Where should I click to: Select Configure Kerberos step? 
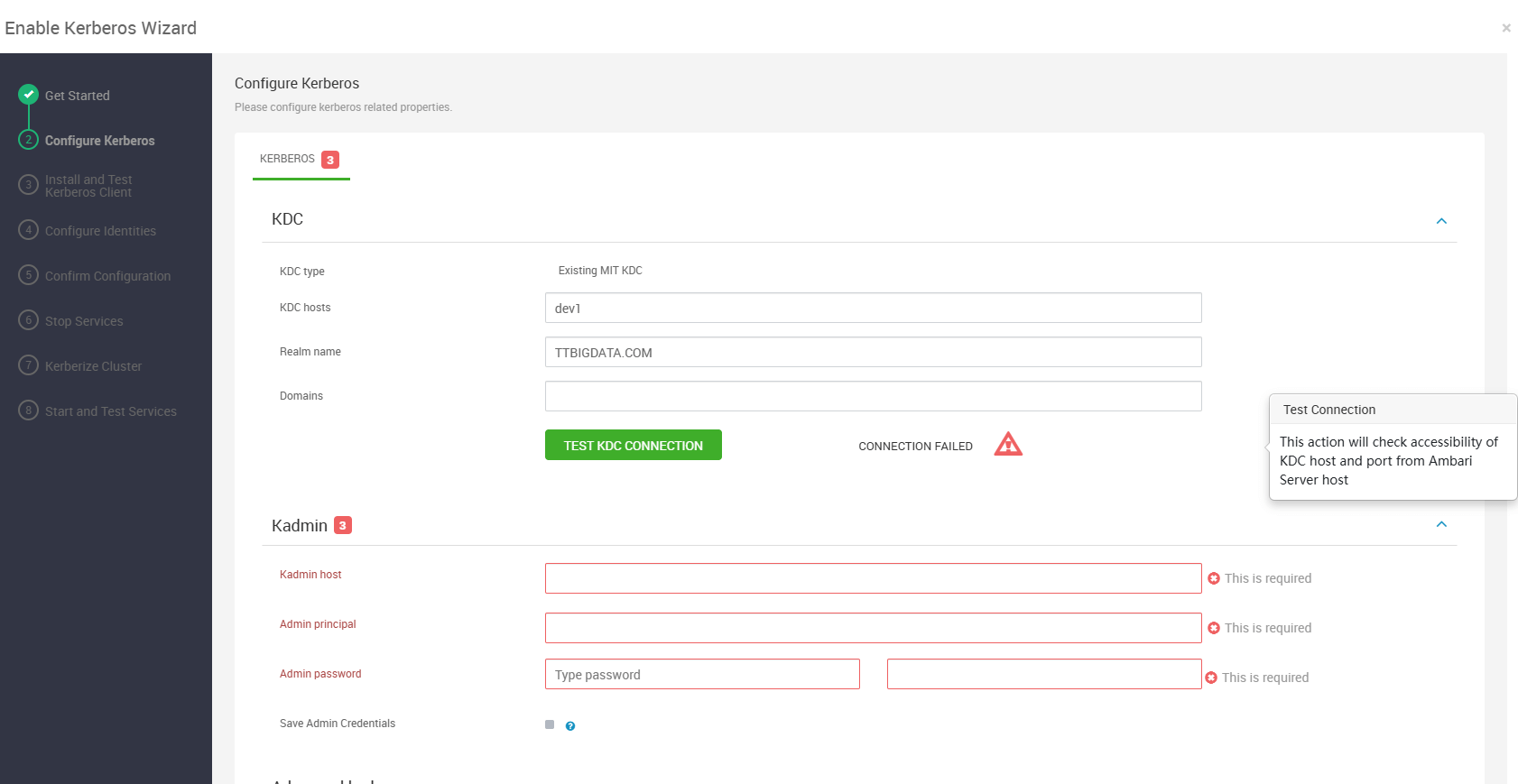click(100, 141)
